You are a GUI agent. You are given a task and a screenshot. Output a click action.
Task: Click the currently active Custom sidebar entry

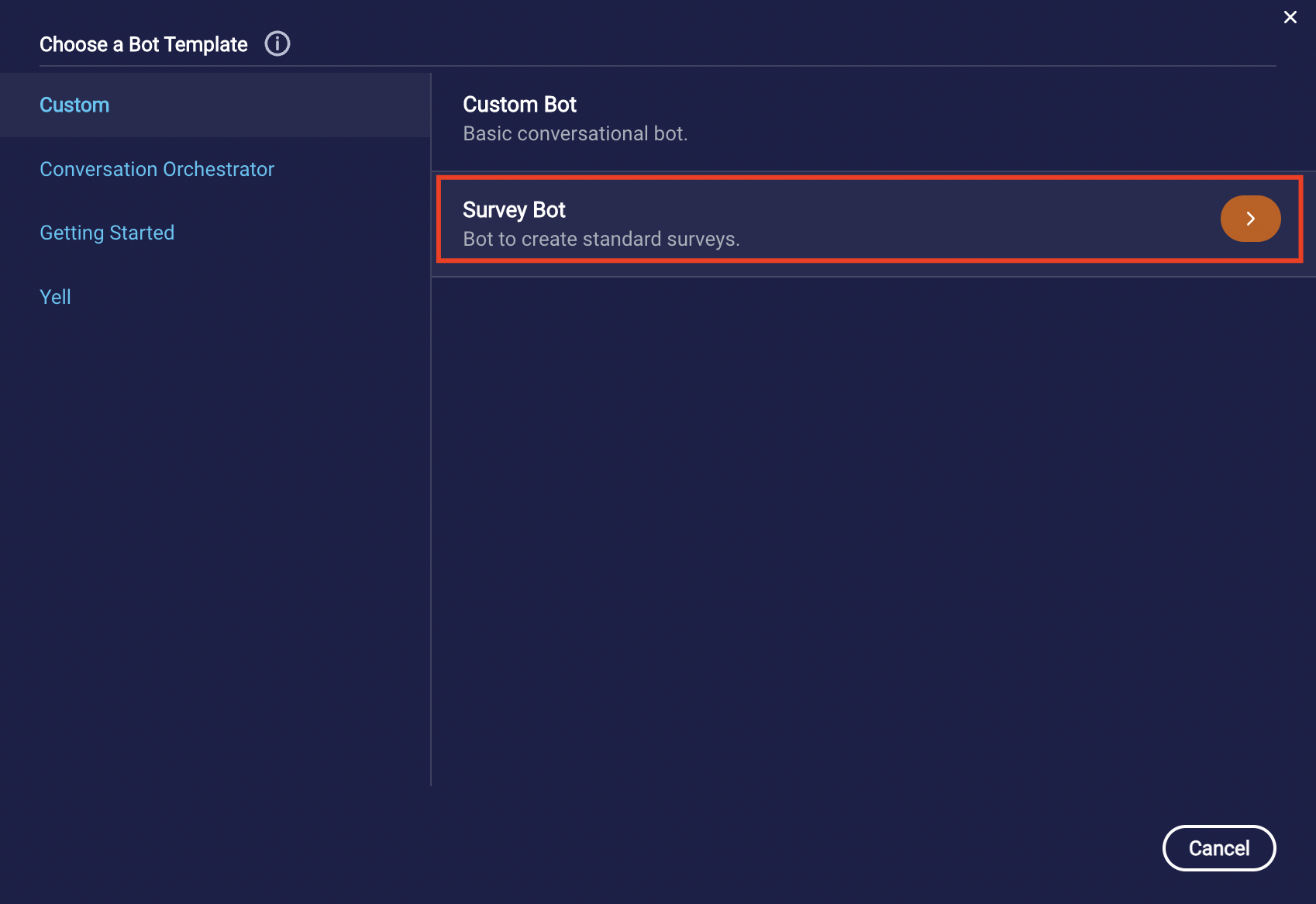(74, 105)
